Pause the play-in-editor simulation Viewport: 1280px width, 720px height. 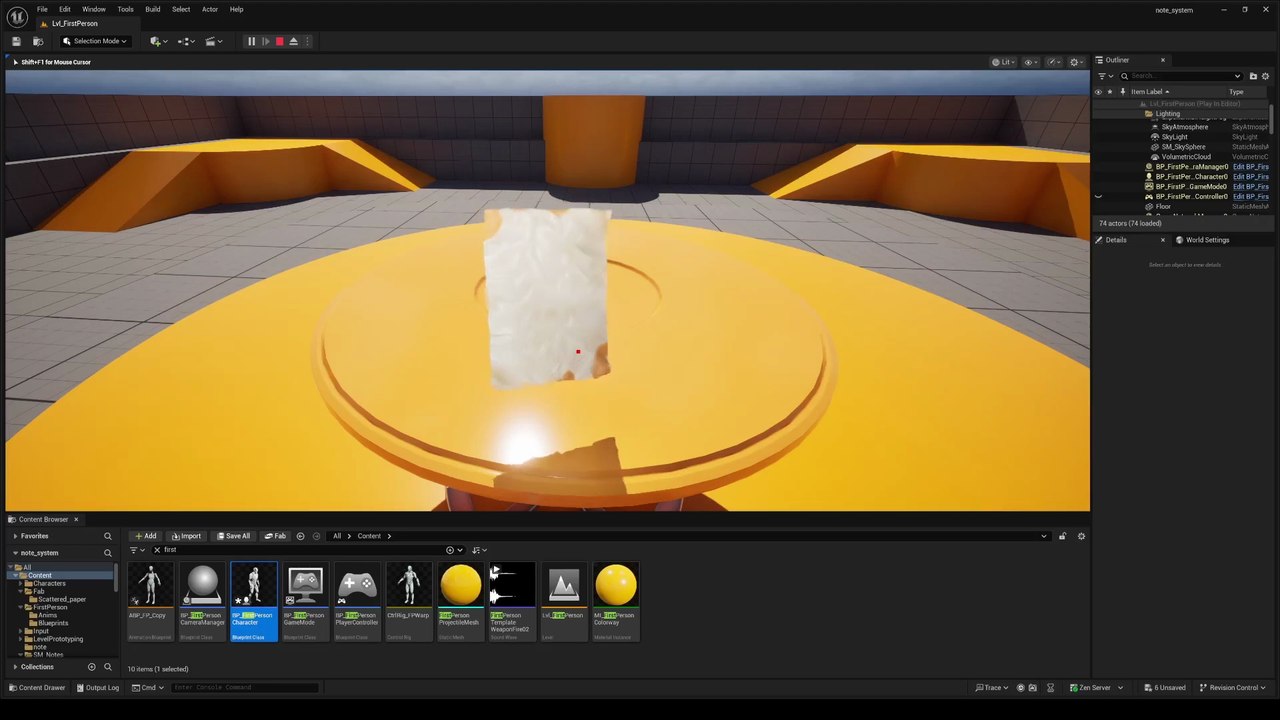[251, 41]
